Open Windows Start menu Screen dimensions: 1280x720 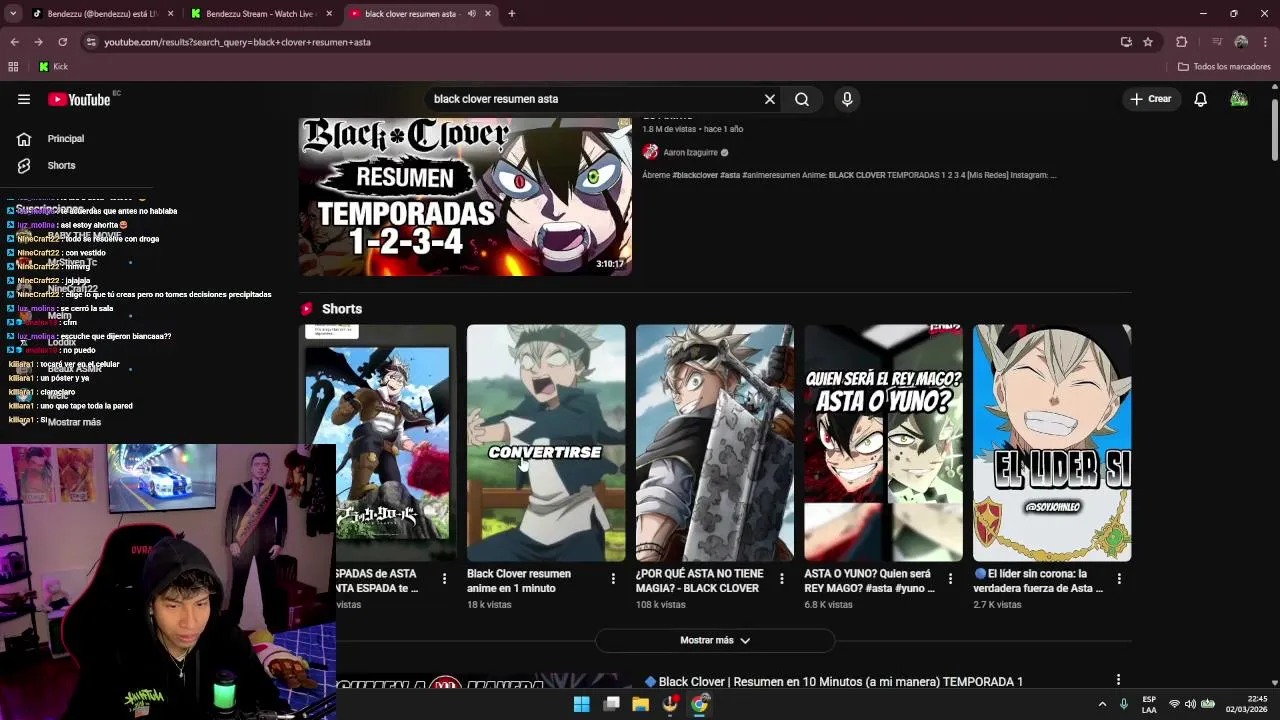click(581, 704)
